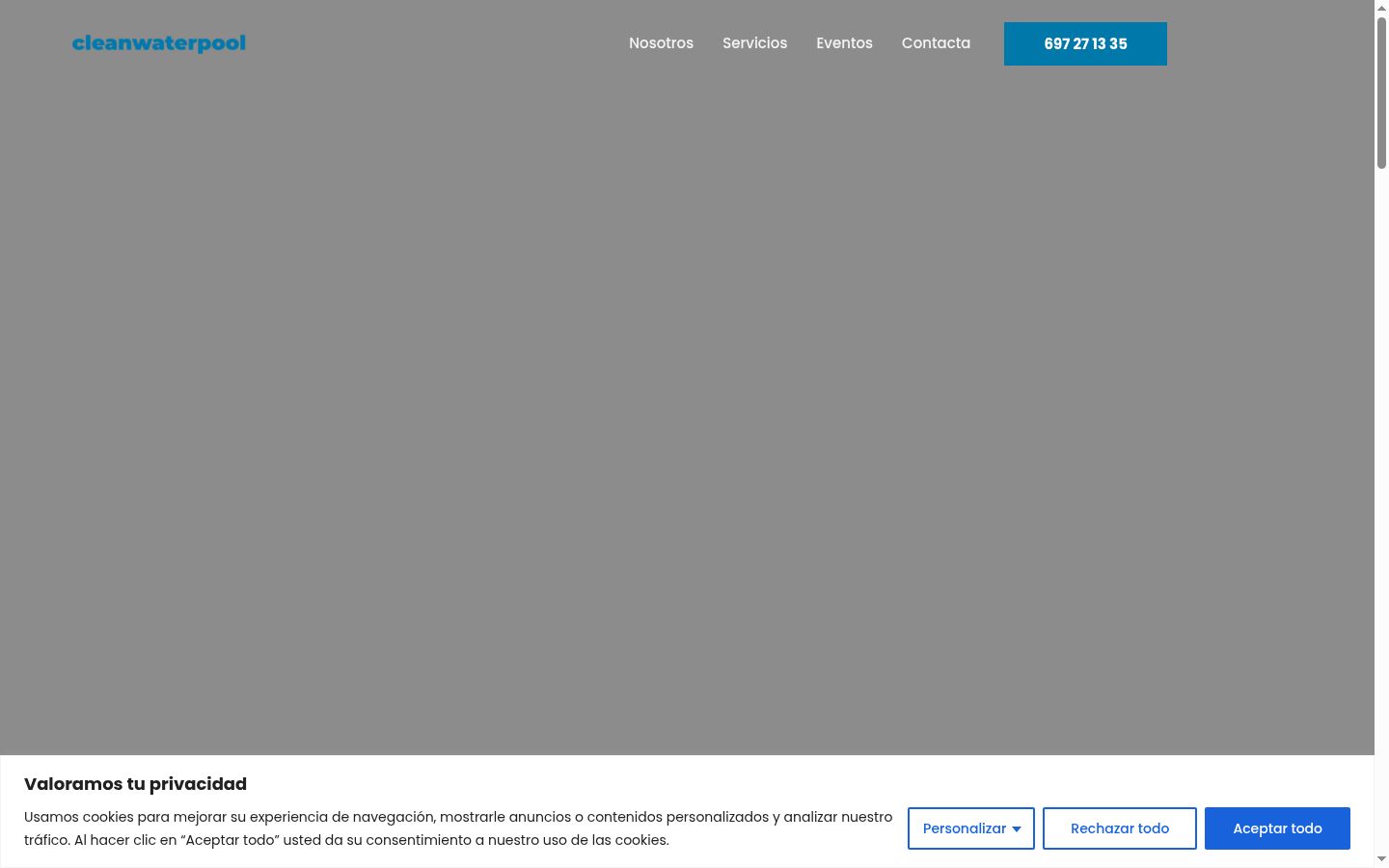This screenshot has height=868, width=1389.
Task: Expand the Personalizar cookie options
Action: [971, 828]
